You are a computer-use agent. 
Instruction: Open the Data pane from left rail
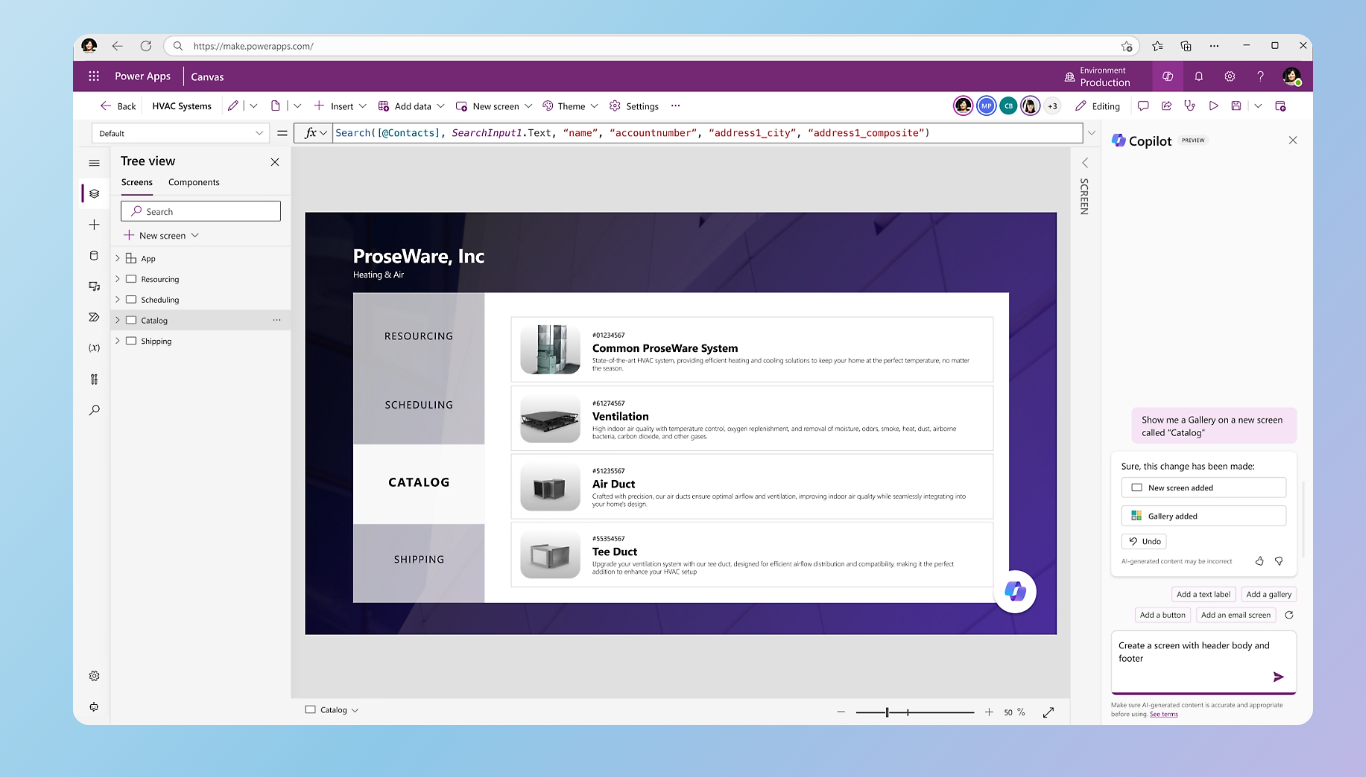click(94, 256)
